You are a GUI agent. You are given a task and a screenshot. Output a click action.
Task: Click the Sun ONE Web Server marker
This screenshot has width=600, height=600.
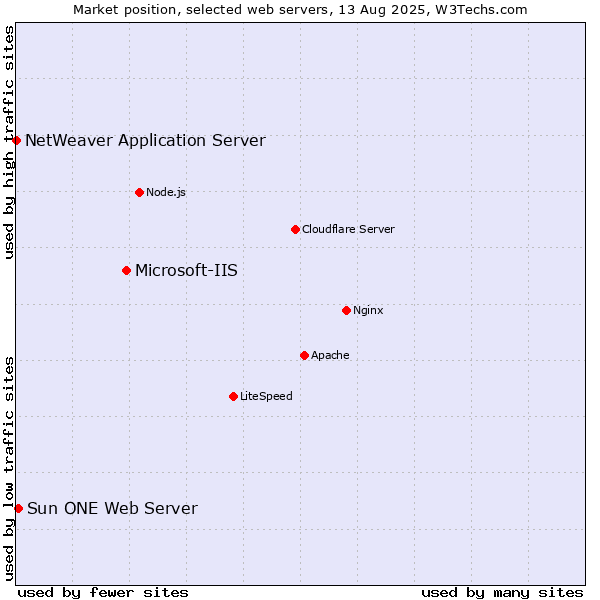(18, 509)
